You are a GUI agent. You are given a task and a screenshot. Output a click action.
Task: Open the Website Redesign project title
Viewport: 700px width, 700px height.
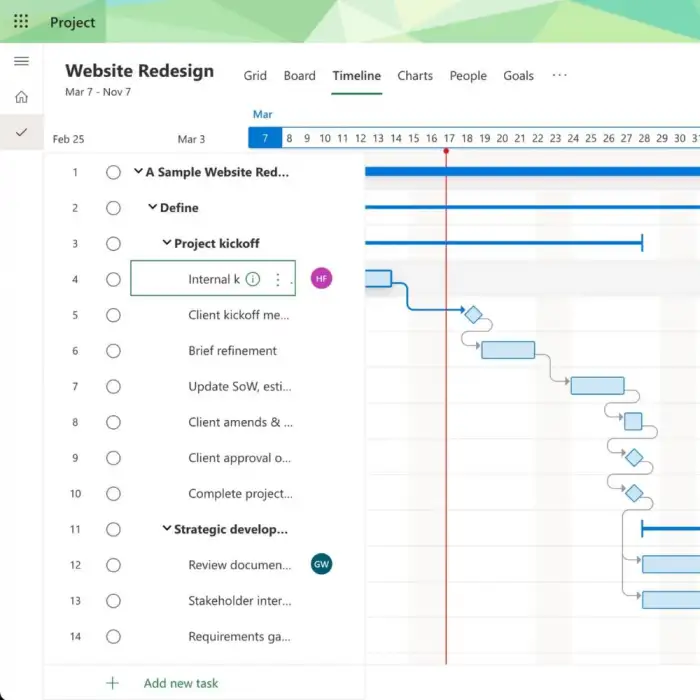tap(139, 71)
